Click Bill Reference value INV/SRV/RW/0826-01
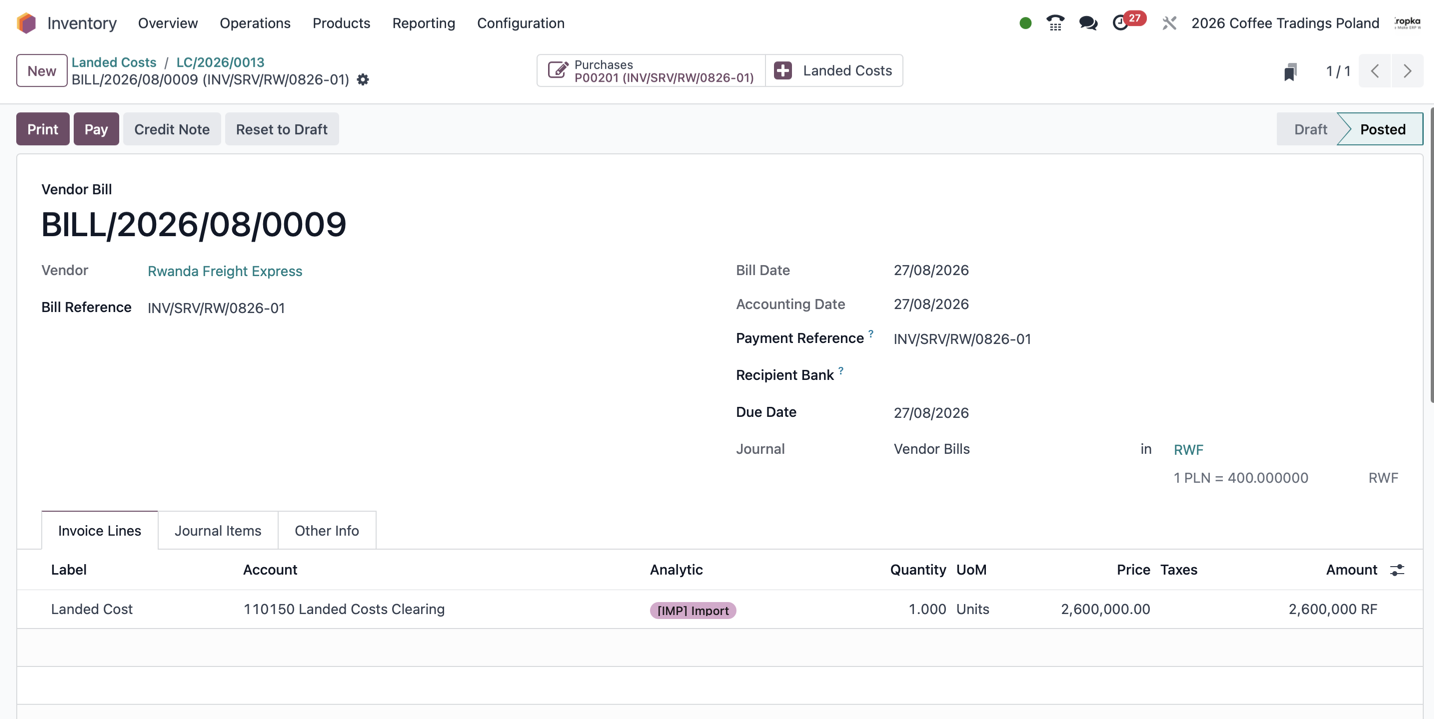 coord(216,308)
